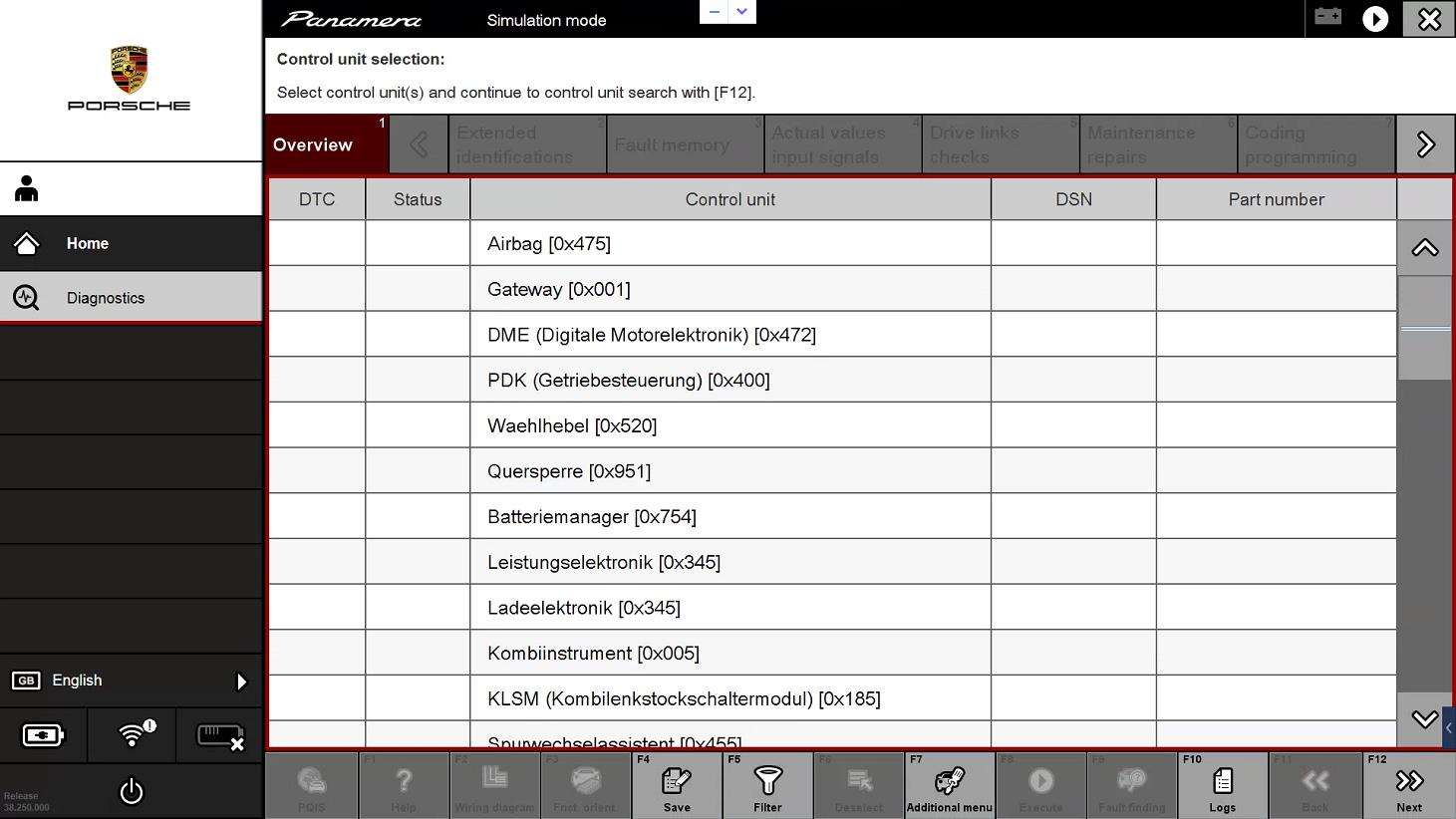Screen dimensions: 1456x819
Task: Select DME (Digitale Motorelektronik) [0x472]
Action: tap(832, 335)
